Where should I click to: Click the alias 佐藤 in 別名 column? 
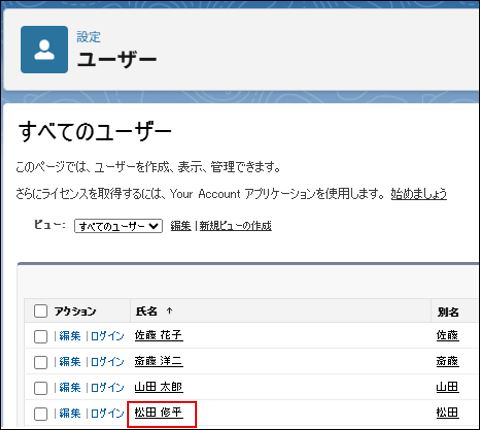(x=448, y=335)
